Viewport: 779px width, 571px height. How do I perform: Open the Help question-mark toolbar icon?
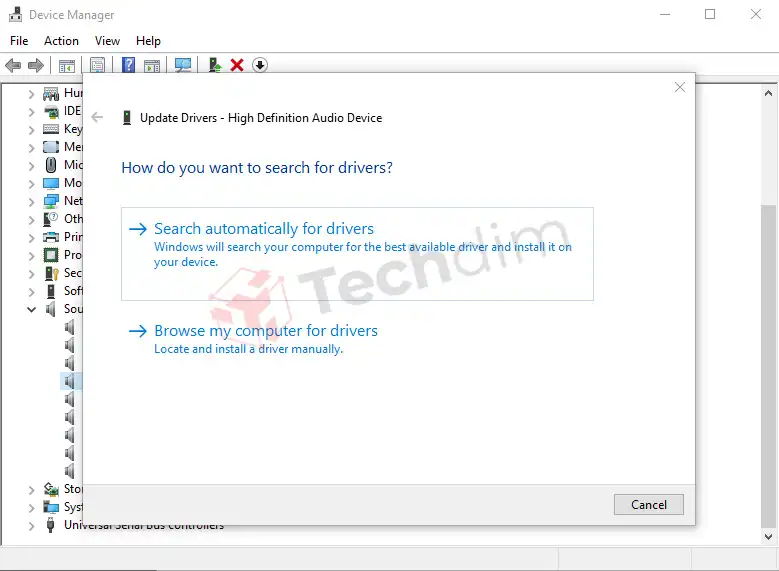128,65
